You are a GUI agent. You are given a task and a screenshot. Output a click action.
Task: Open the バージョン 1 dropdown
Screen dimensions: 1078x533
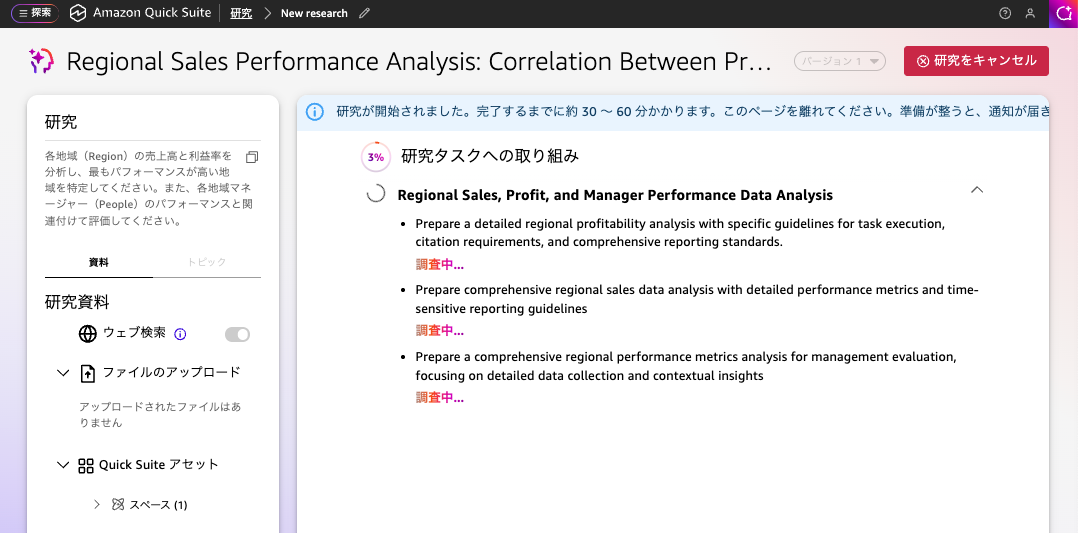840,61
